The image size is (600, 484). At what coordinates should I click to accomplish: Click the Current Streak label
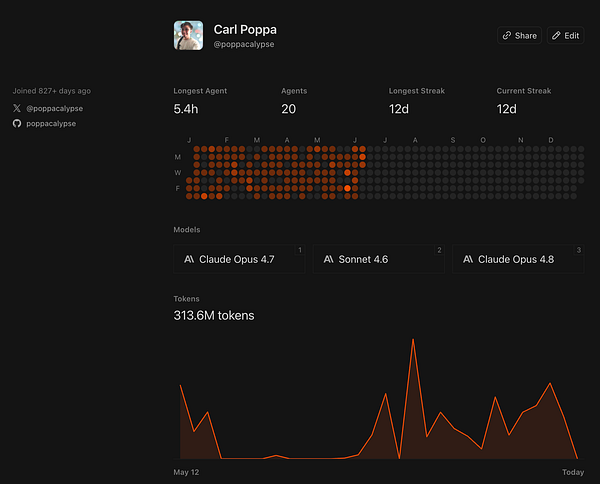pos(524,91)
